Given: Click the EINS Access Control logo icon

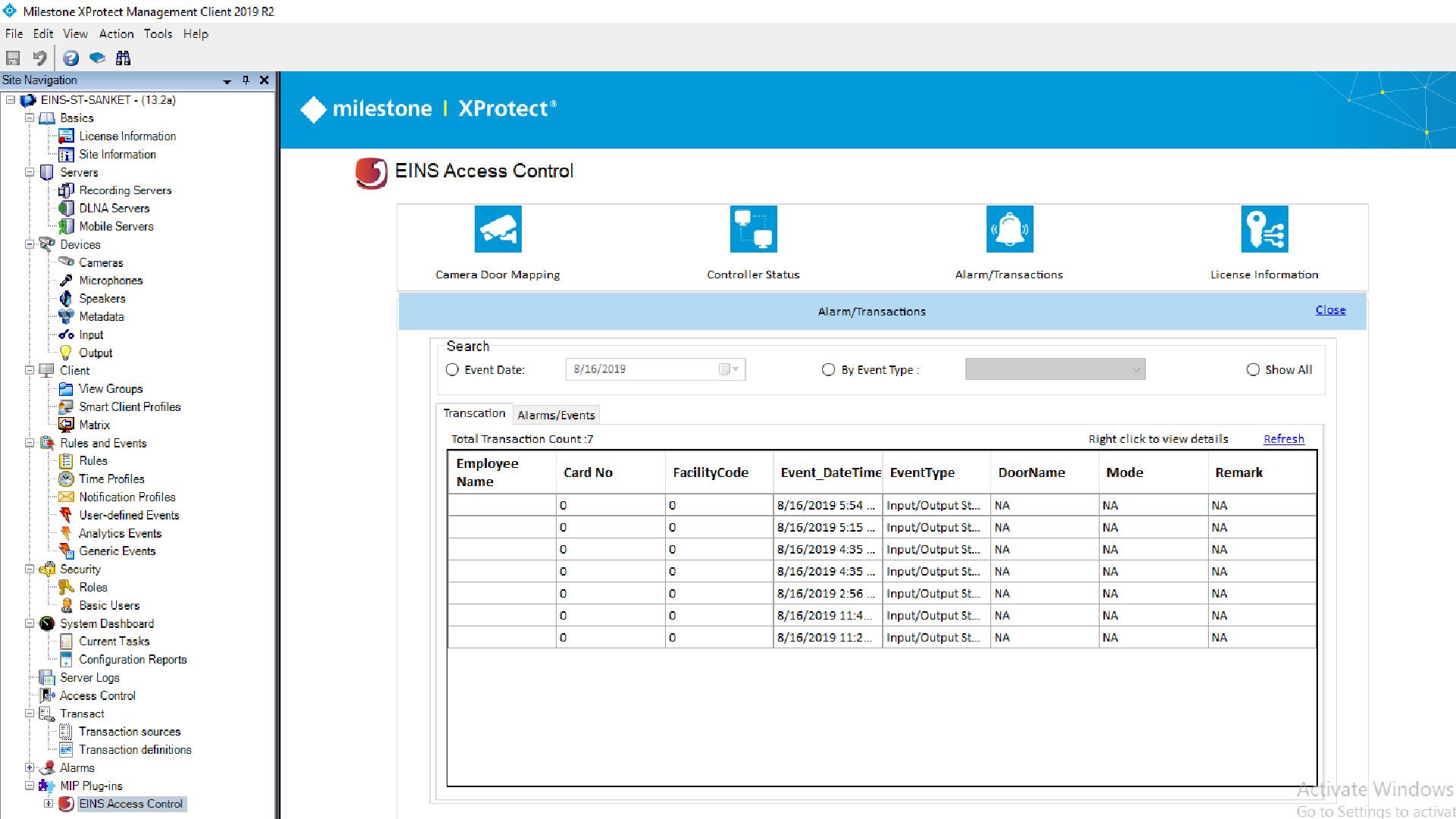Looking at the screenshot, I should tap(372, 172).
